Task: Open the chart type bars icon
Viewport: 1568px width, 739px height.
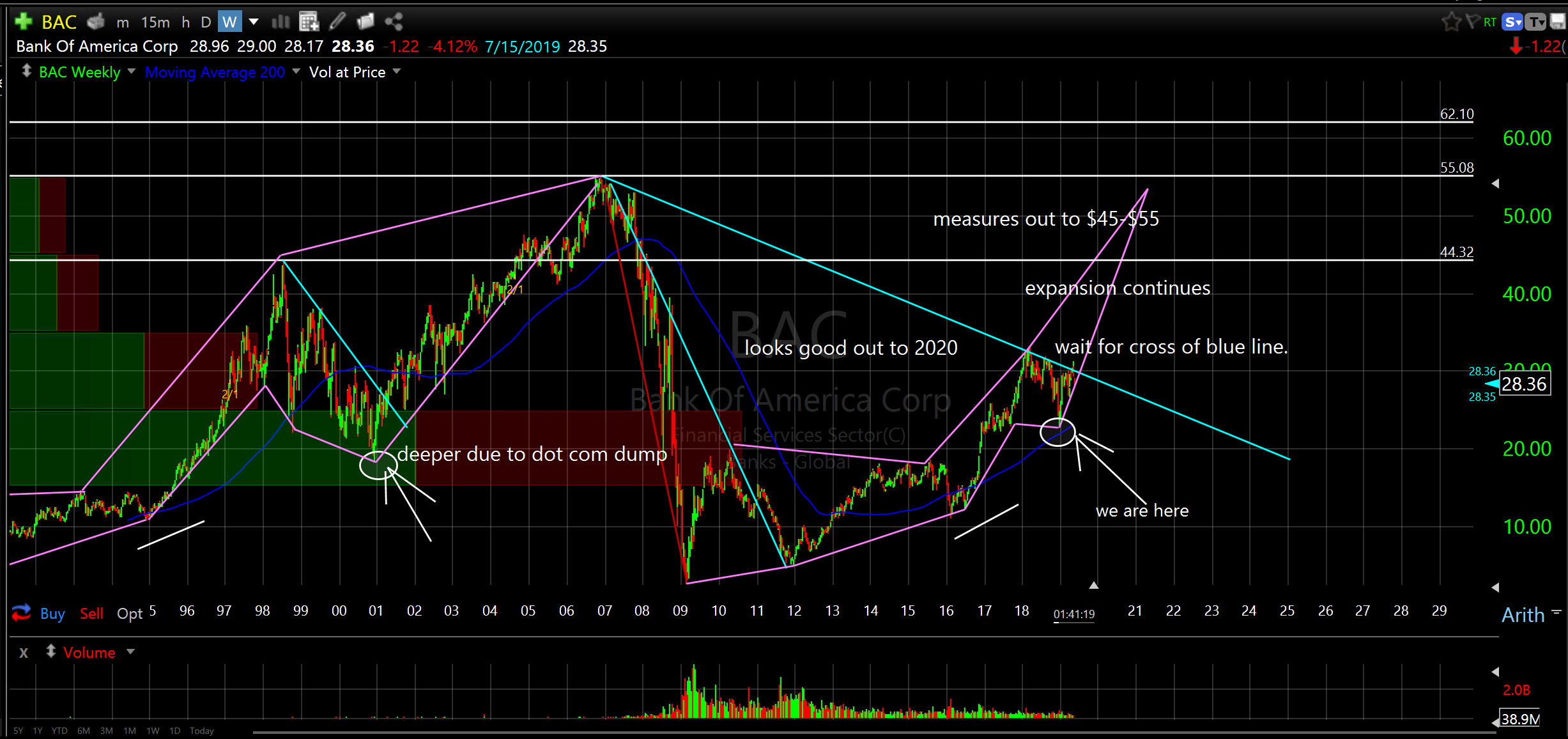Action: coord(281,22)
